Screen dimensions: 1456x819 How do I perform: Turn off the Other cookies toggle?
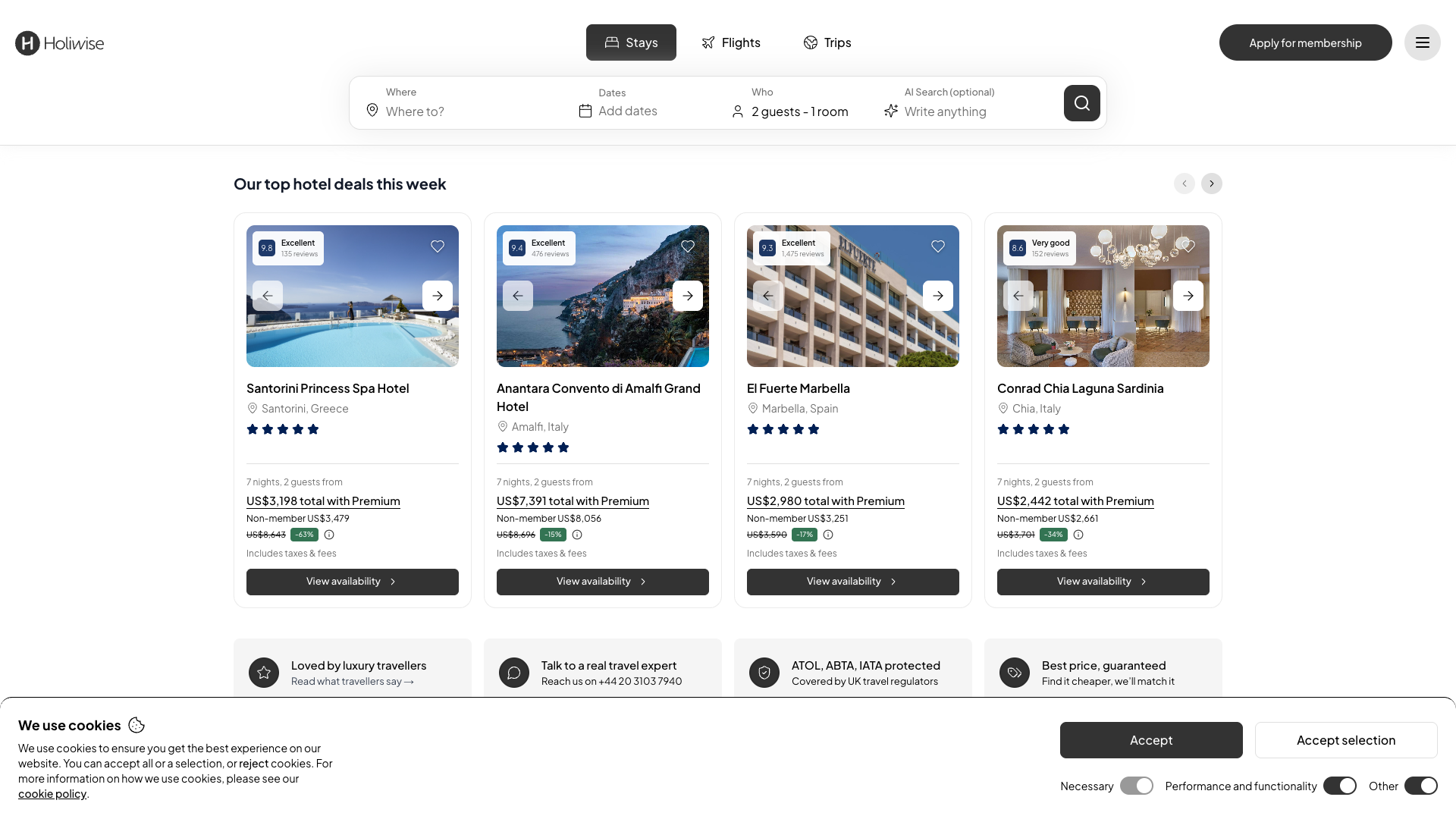tap(1420, 786)
